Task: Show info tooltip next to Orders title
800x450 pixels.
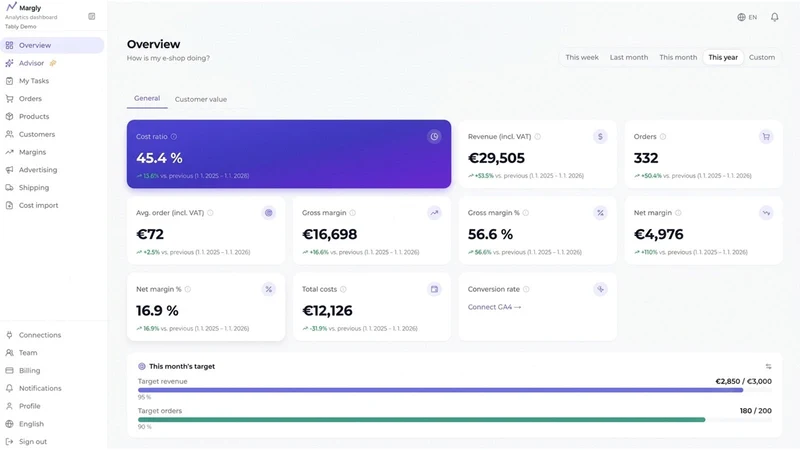Action: [x=663, y=137]
